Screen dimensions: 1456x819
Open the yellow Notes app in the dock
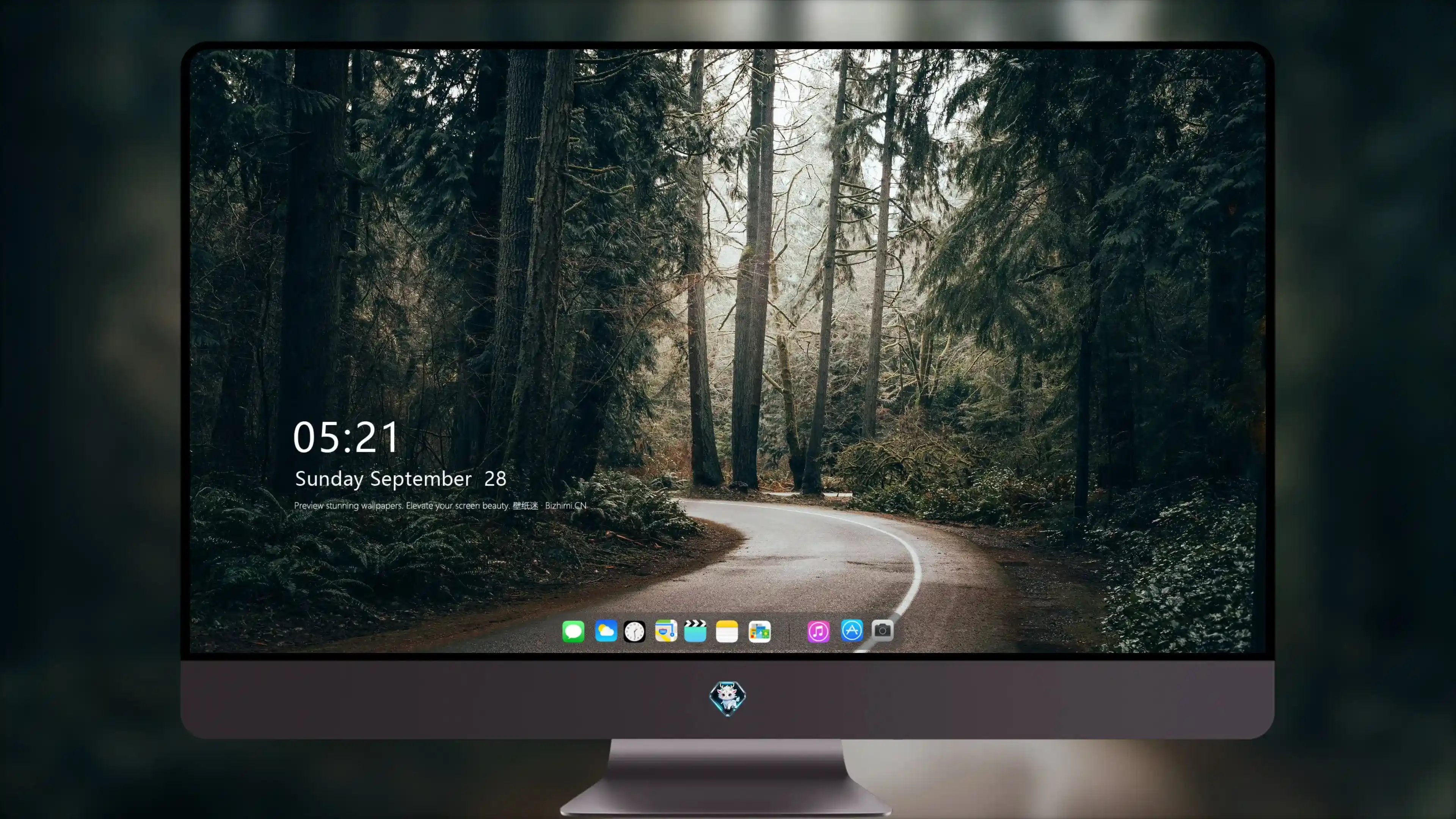(x=727, y=631)
